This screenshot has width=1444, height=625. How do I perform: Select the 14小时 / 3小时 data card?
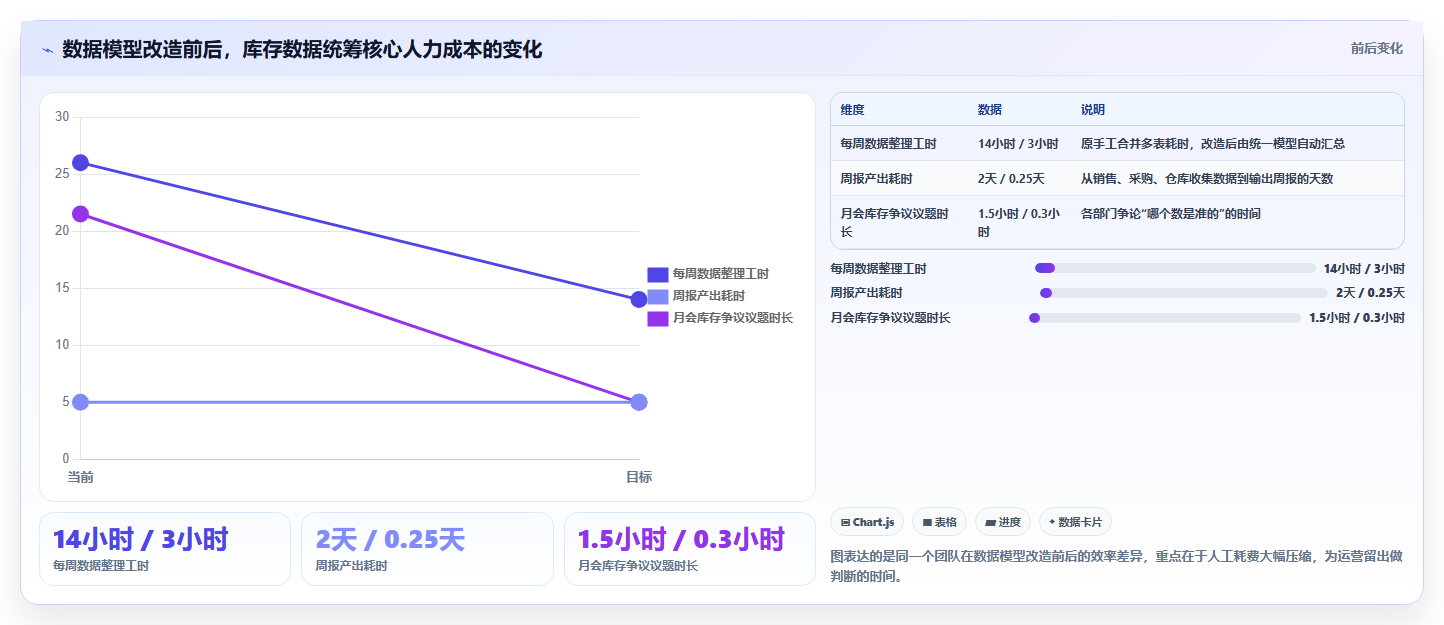point(165,549)
